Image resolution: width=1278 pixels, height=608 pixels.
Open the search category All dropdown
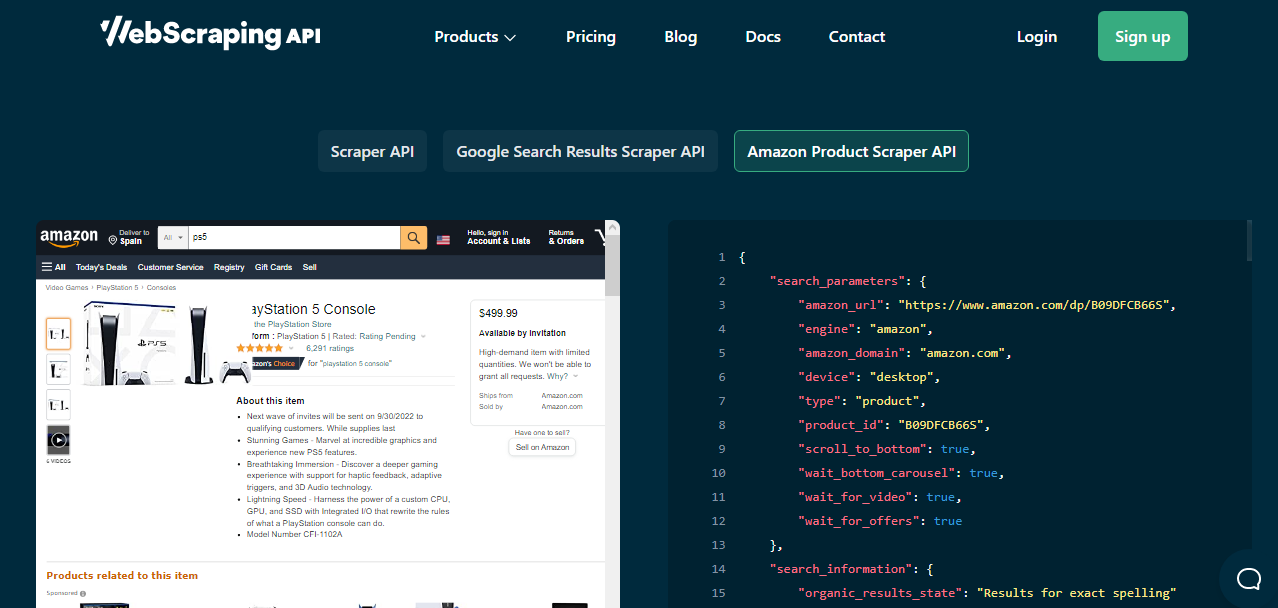click(x=171, y=237)
